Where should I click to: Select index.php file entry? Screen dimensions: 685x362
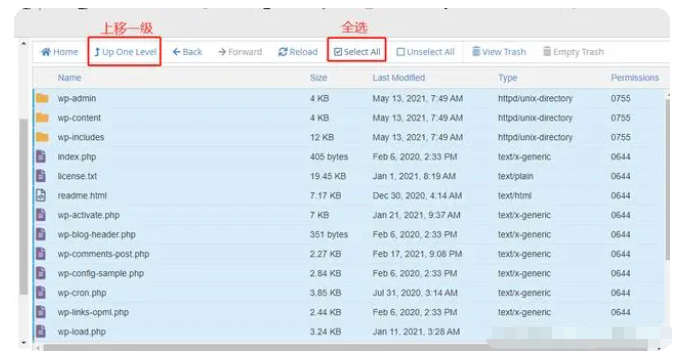[x=350, y=157]
